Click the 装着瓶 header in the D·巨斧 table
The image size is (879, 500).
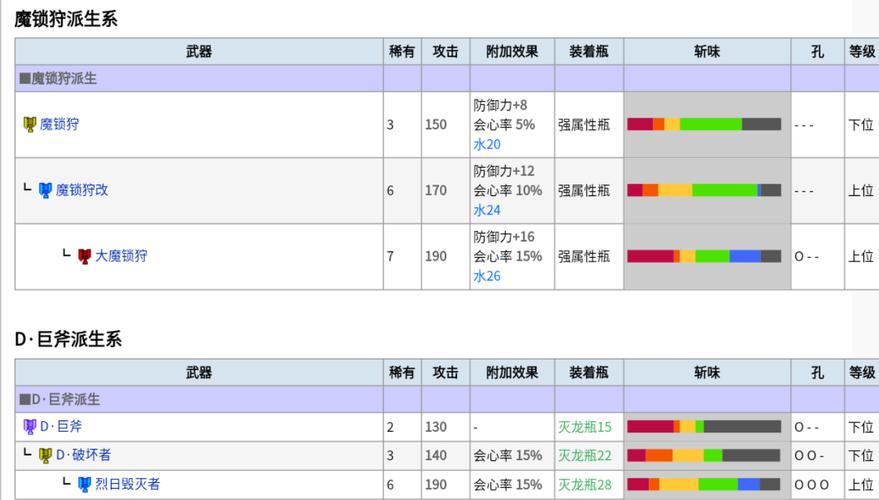tap(589, 372)
